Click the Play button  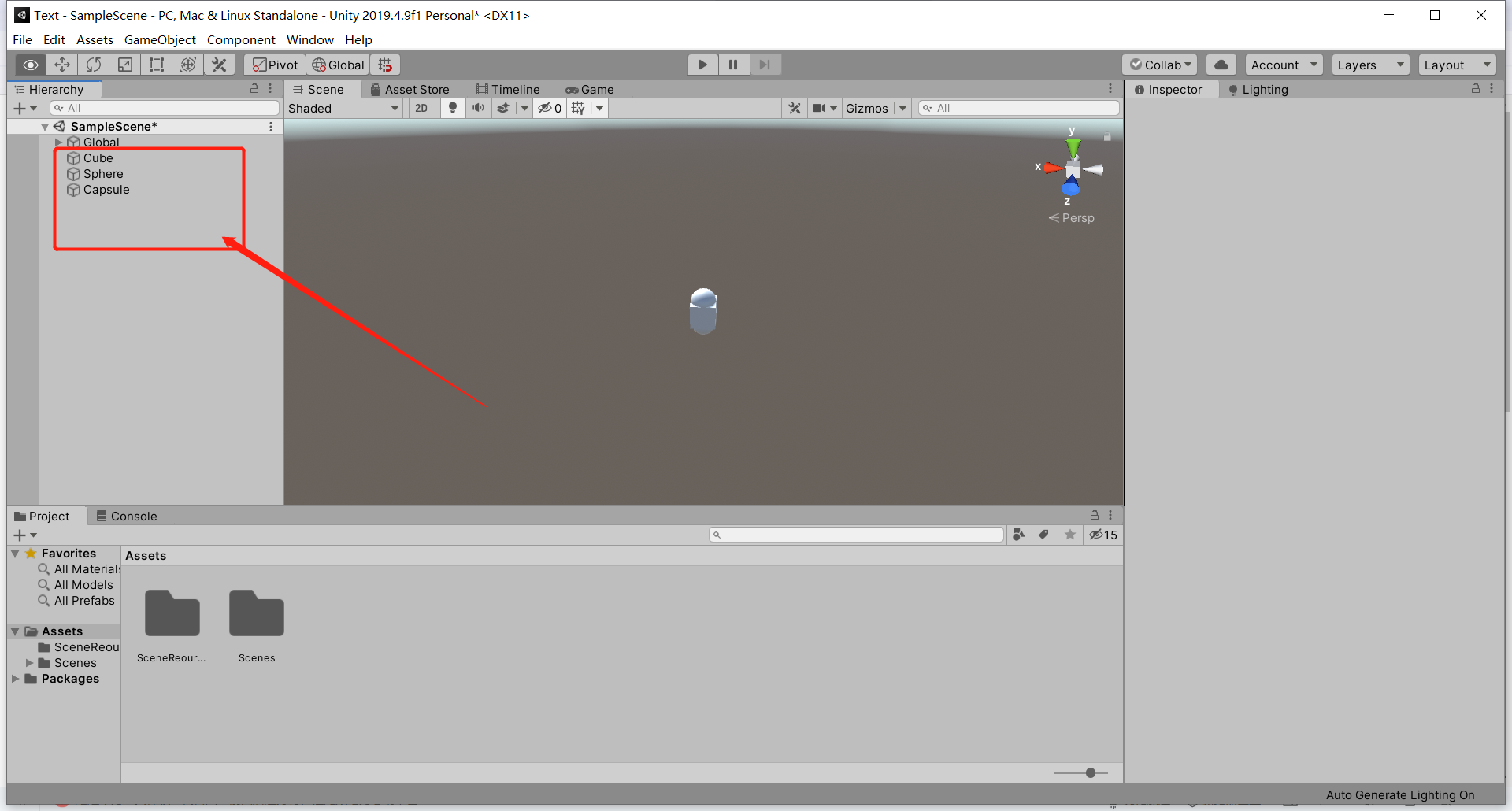[x=702, y=65]
